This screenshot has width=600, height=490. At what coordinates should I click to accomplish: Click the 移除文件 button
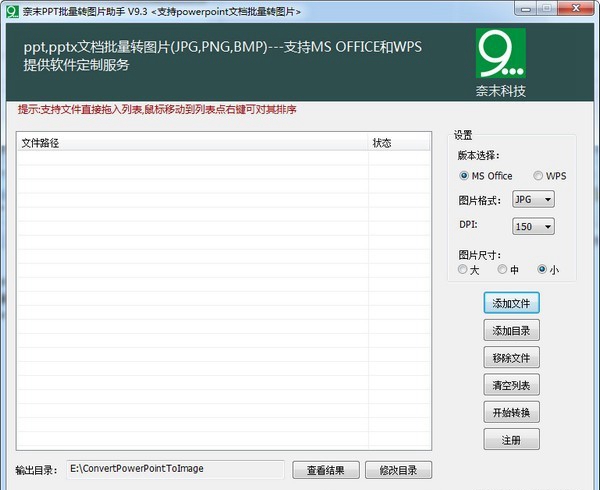(x=511, y=357)
